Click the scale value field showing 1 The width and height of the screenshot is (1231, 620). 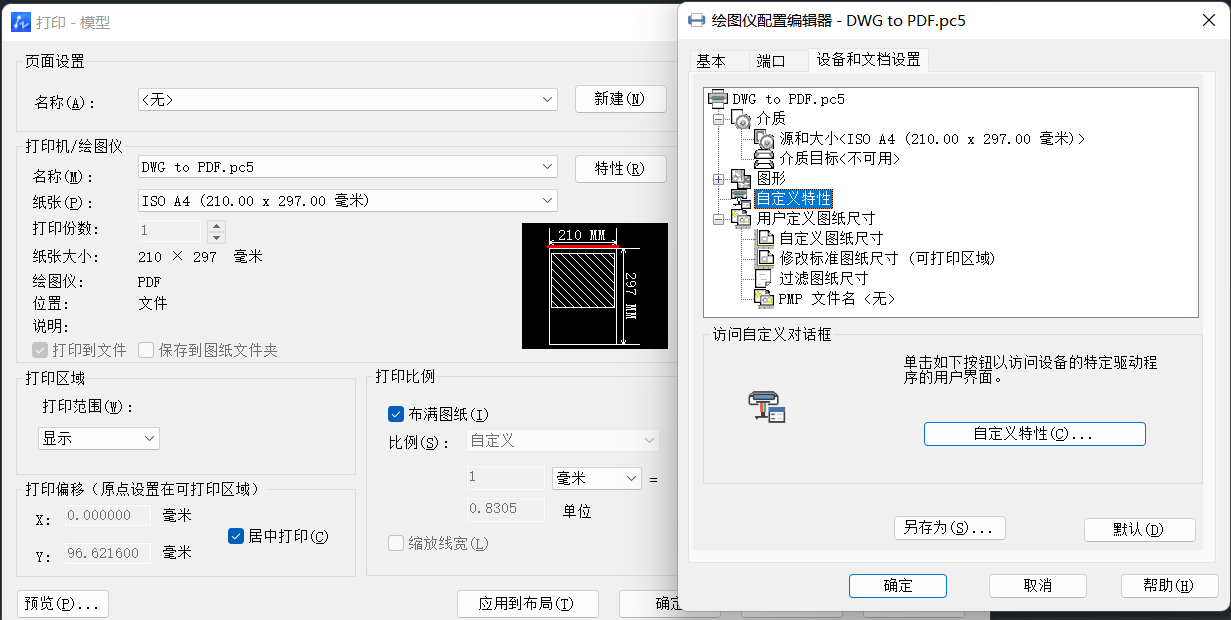tap(506, 478)
